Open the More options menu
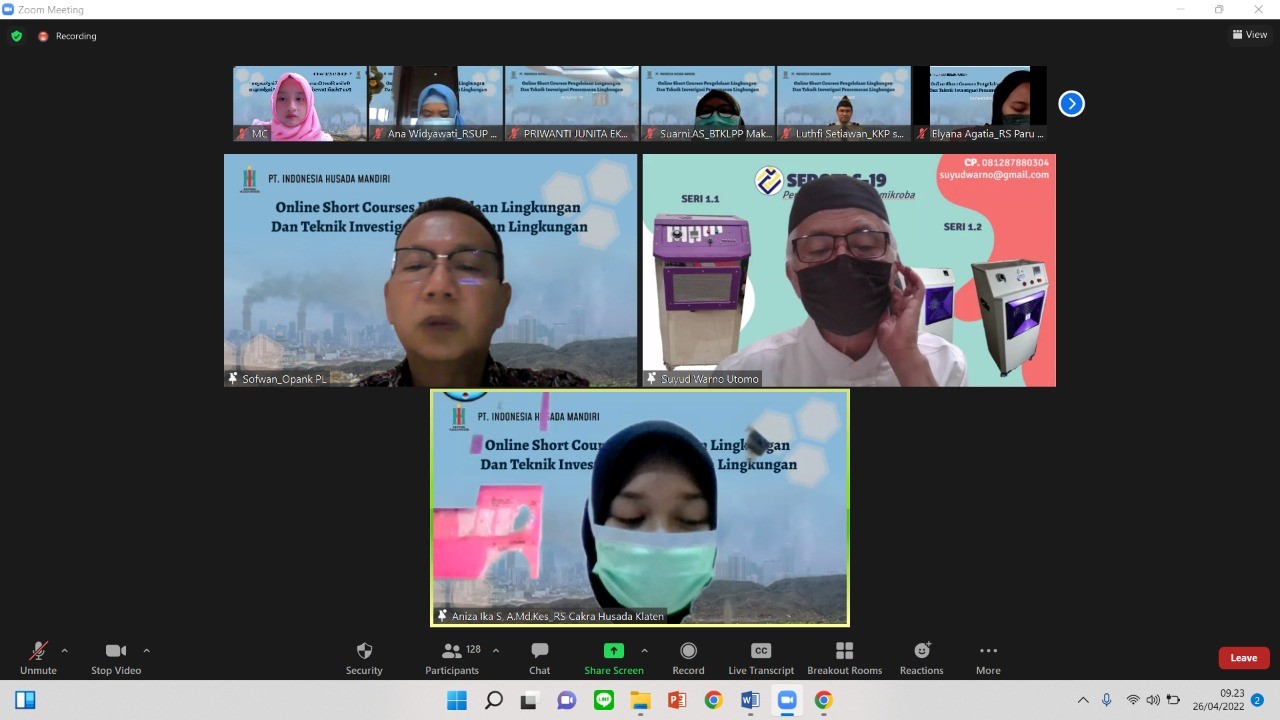This screenshot has width=1280, height=720. point(988,651)
